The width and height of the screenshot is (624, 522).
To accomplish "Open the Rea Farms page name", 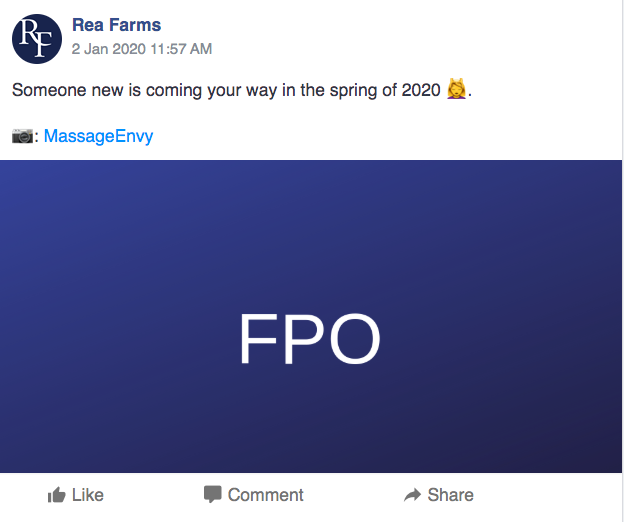I will [x=116, y=25].
